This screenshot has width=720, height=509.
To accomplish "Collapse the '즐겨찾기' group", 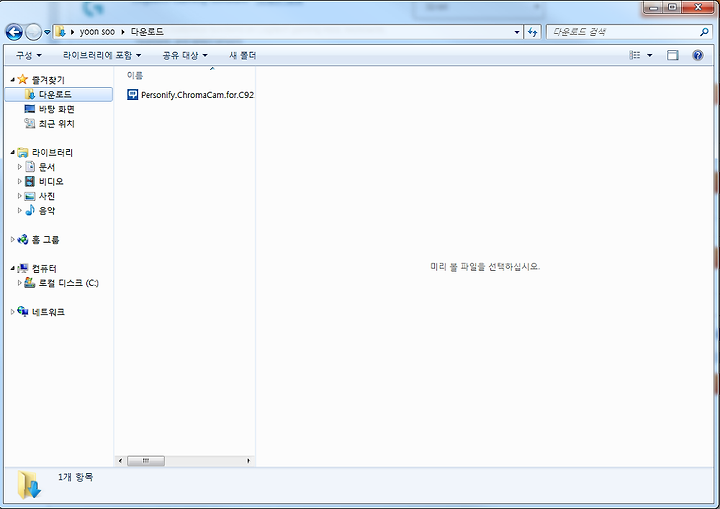I will (12, 79).
